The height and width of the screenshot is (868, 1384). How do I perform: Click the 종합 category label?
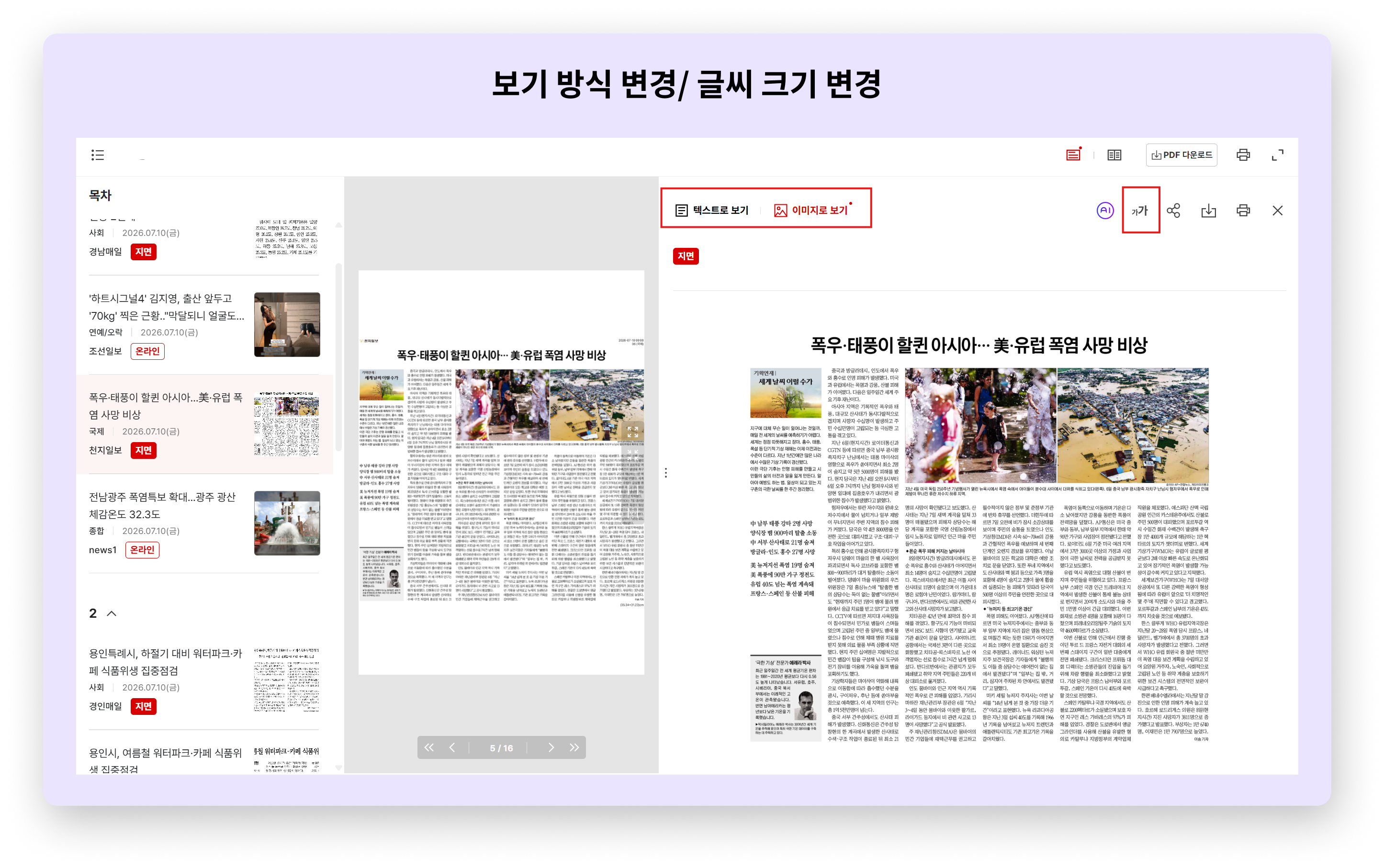coord(97,531)
